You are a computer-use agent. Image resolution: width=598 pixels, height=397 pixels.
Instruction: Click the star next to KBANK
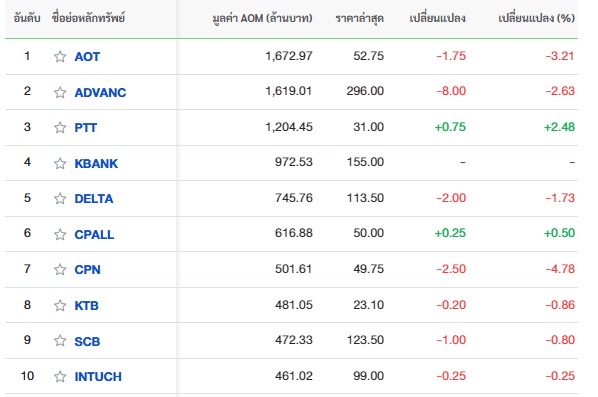[x=60, y=163]
